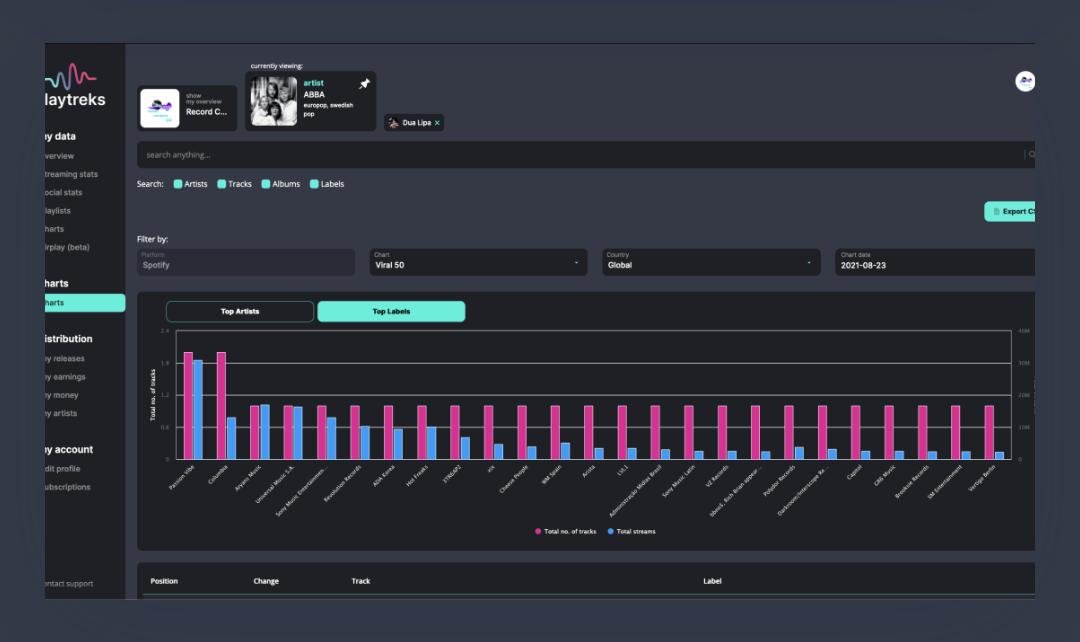Image resolution: width=1080 pixels, height=642 pixels.
Task: Remove the Dua Lipa tag via X
Action: click(x=437, y=123)
